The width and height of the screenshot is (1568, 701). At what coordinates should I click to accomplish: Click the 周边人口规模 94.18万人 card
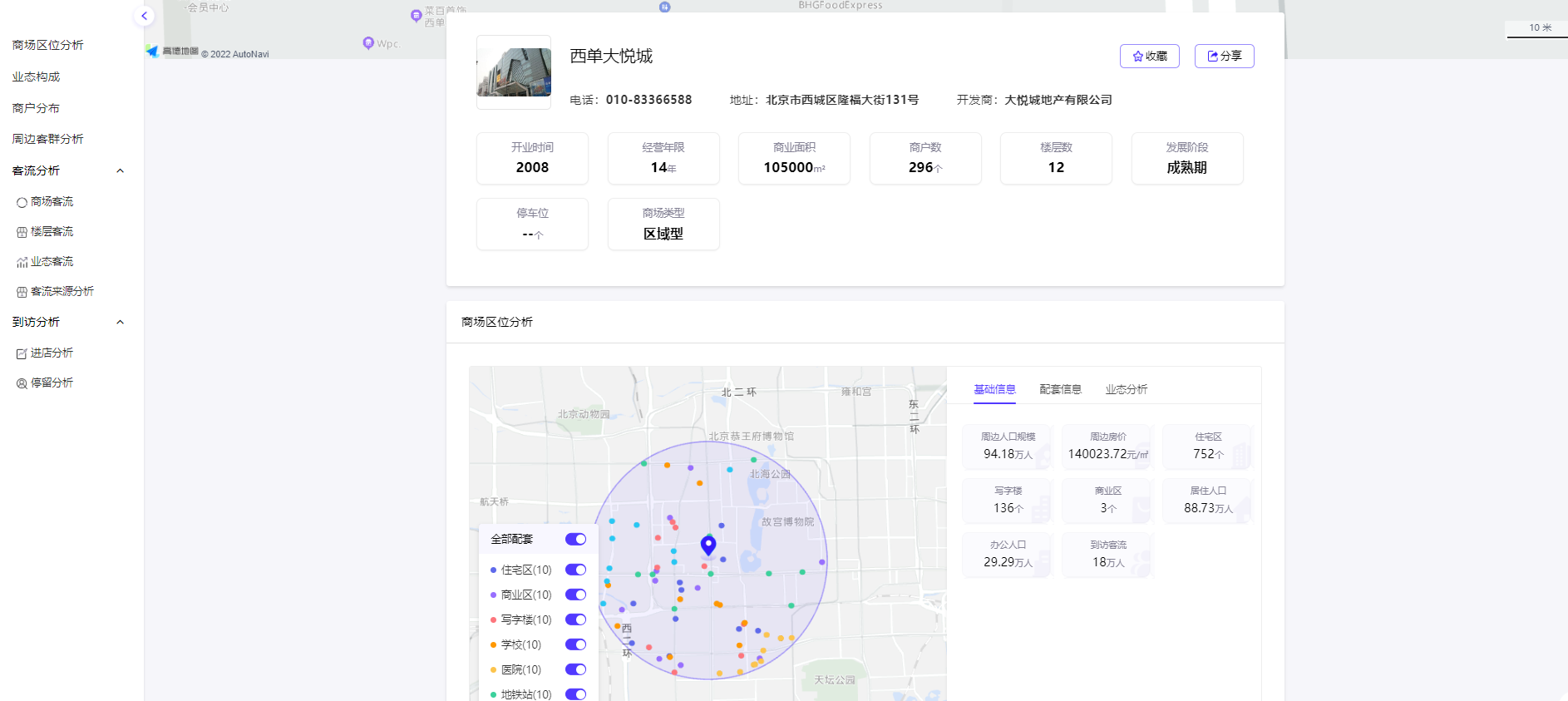(x=1008, y=447)
